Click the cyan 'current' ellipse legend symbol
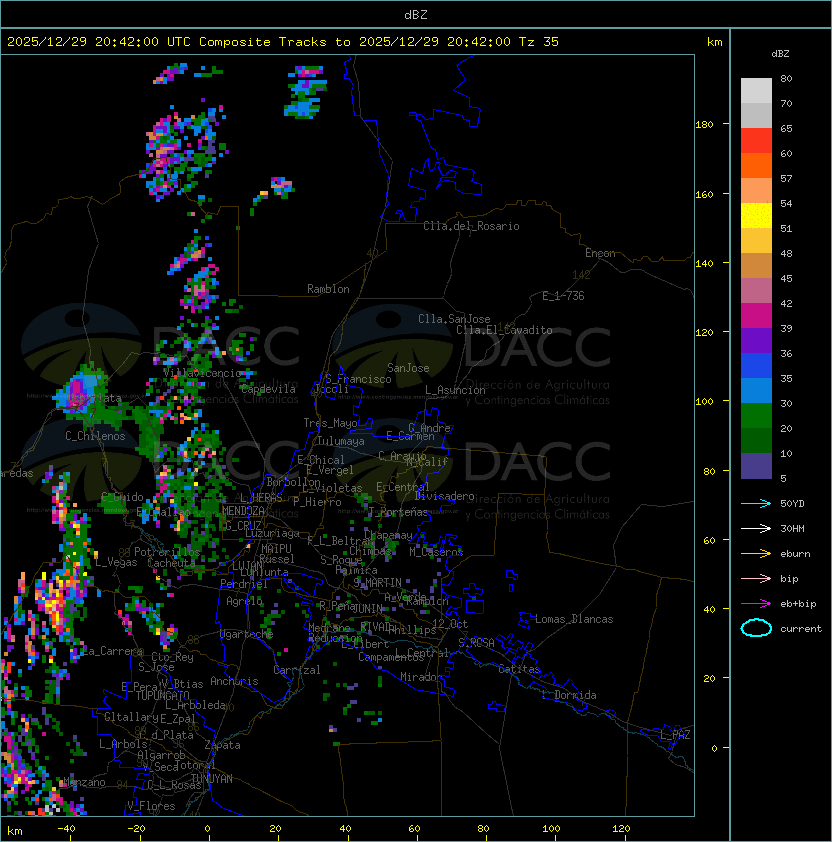The height and width of the screenshot is (842, 832). coord(756,628)
